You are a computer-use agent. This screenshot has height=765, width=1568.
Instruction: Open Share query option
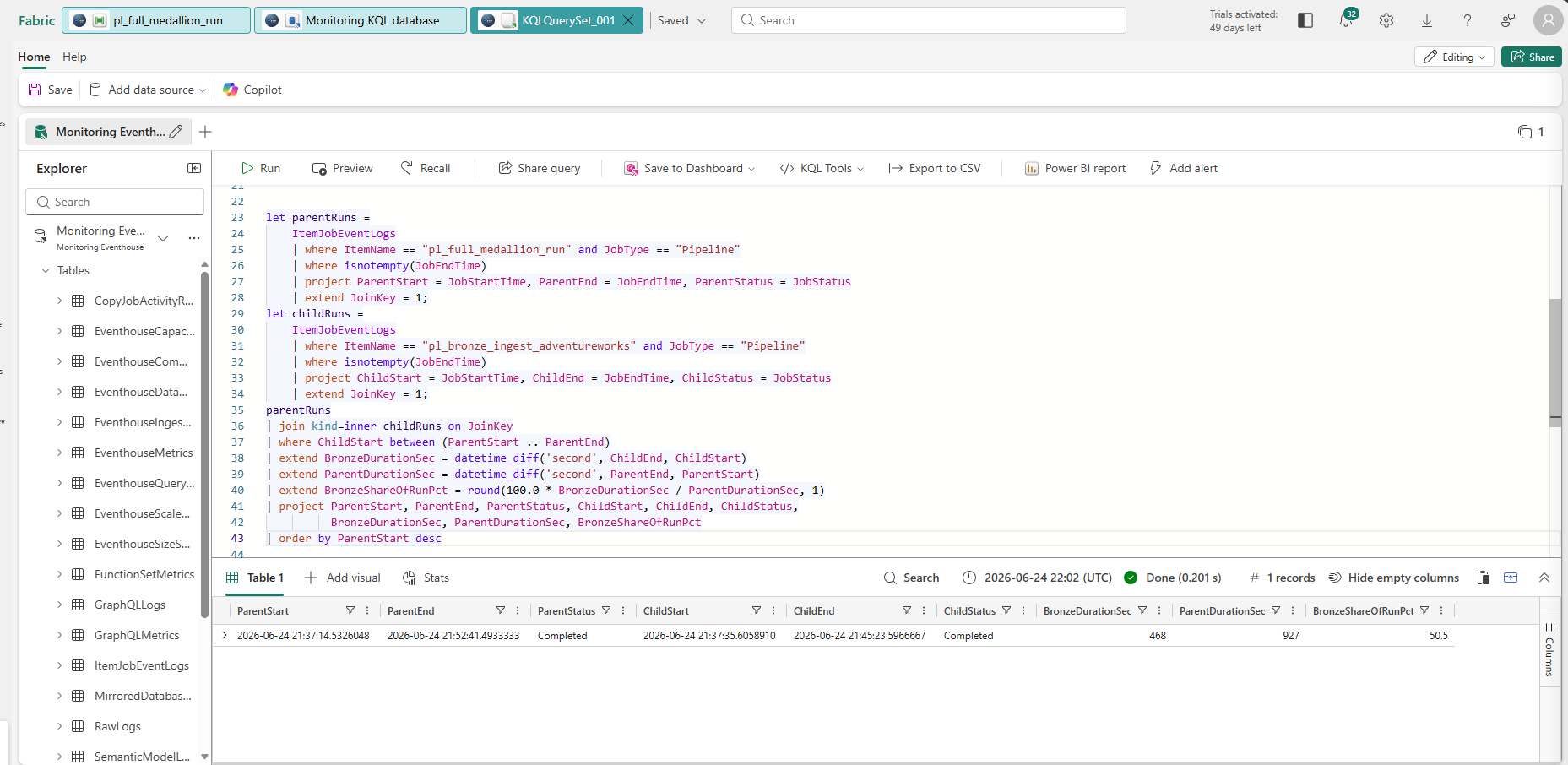(x=539, y=168)
